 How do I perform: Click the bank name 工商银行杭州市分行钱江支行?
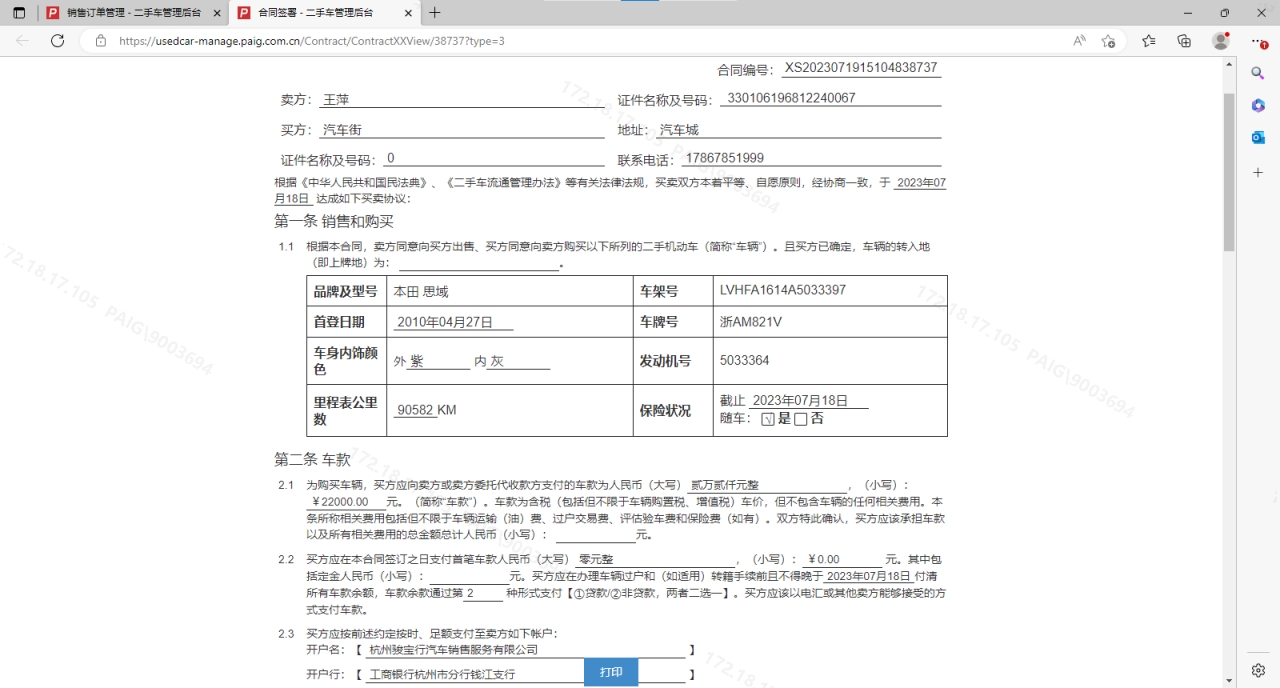442,675
